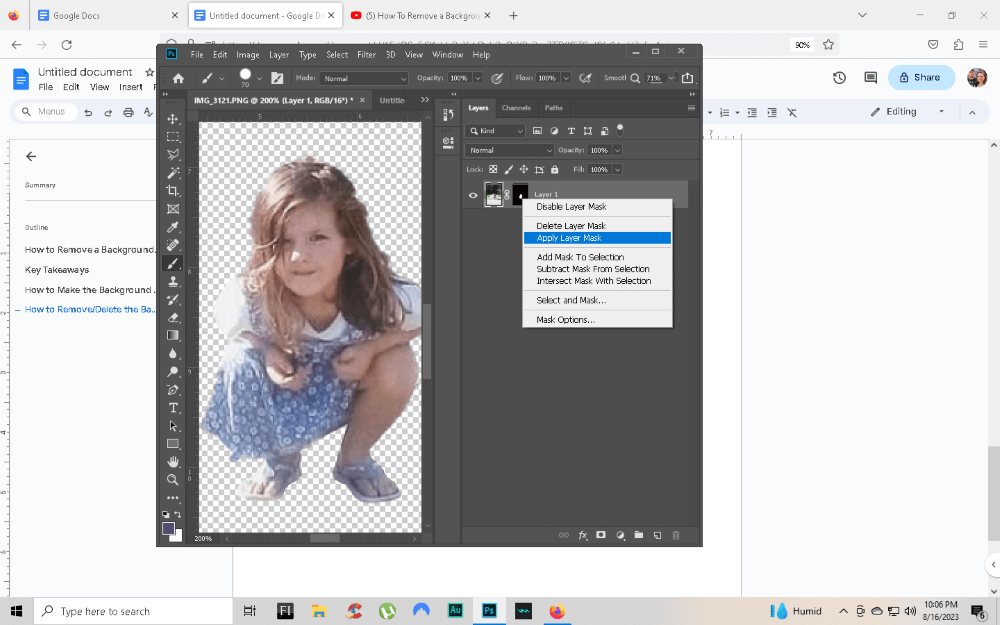The width and height of the screenshot is (1000, 625).
Task: Select the Horizontal Type tool
Action: click(x=173, y=408)
